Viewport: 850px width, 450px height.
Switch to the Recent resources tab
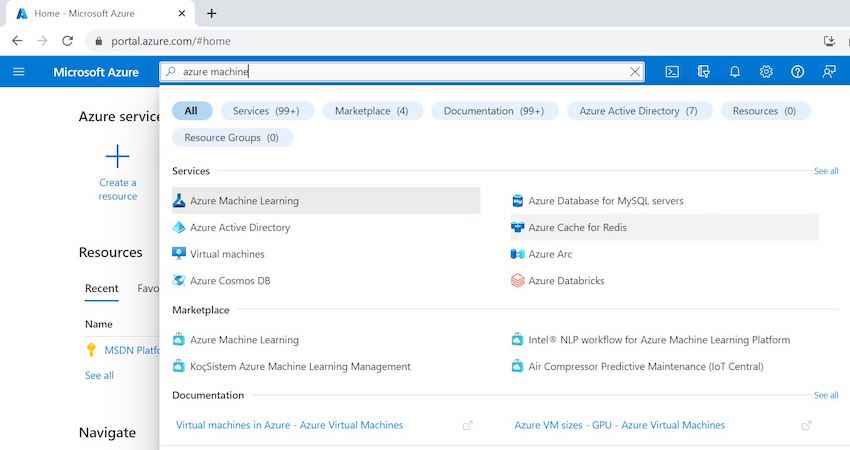(101, 288)
